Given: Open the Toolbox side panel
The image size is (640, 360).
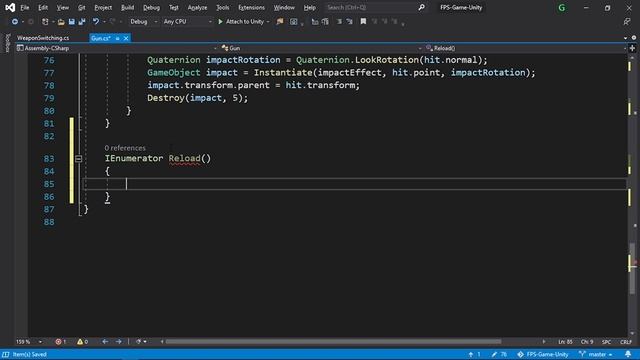Looking at the screenshot, I should coord(7,42).
